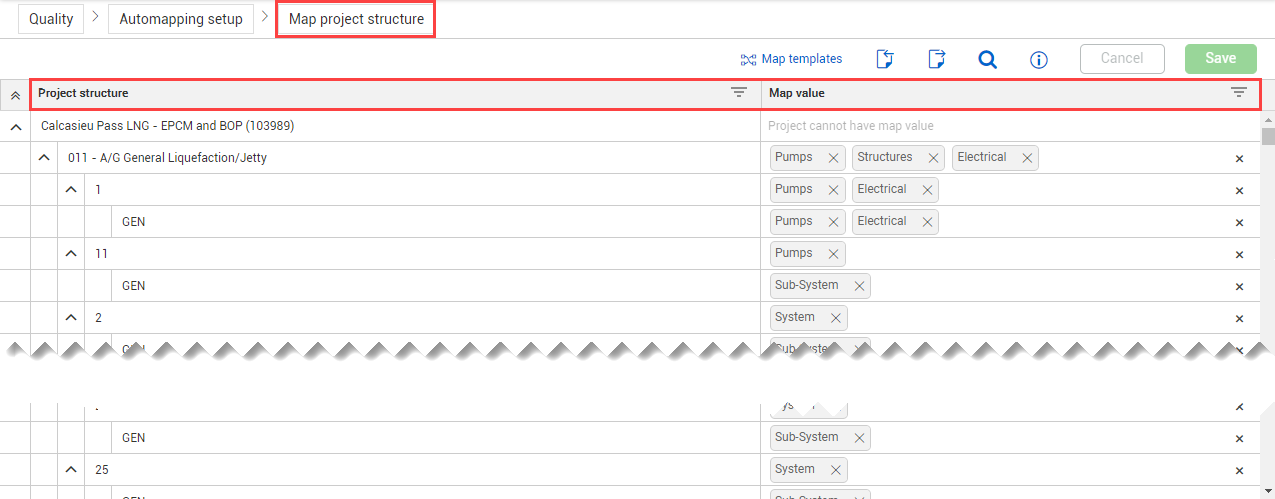1275x499 pixels.
Task: Go to Quality breadcrumb
Action: click(51, 19)
